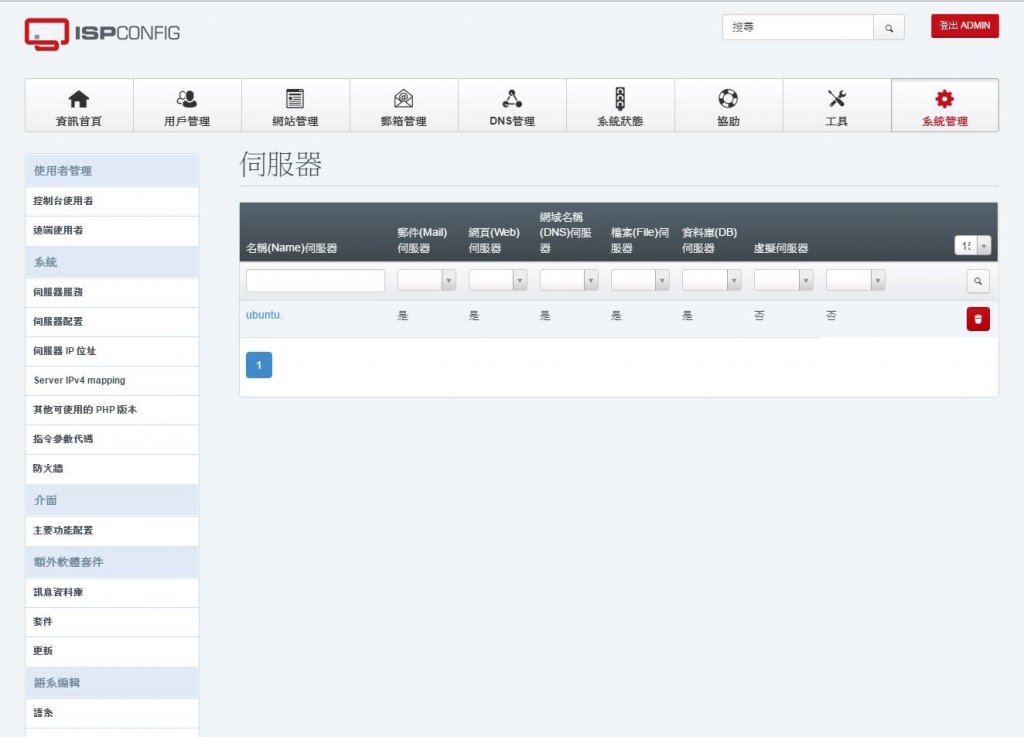Viewport: 1024px width, 737px height.
Task: Open the DNS server filter dropdown
Action: point(569,280)
